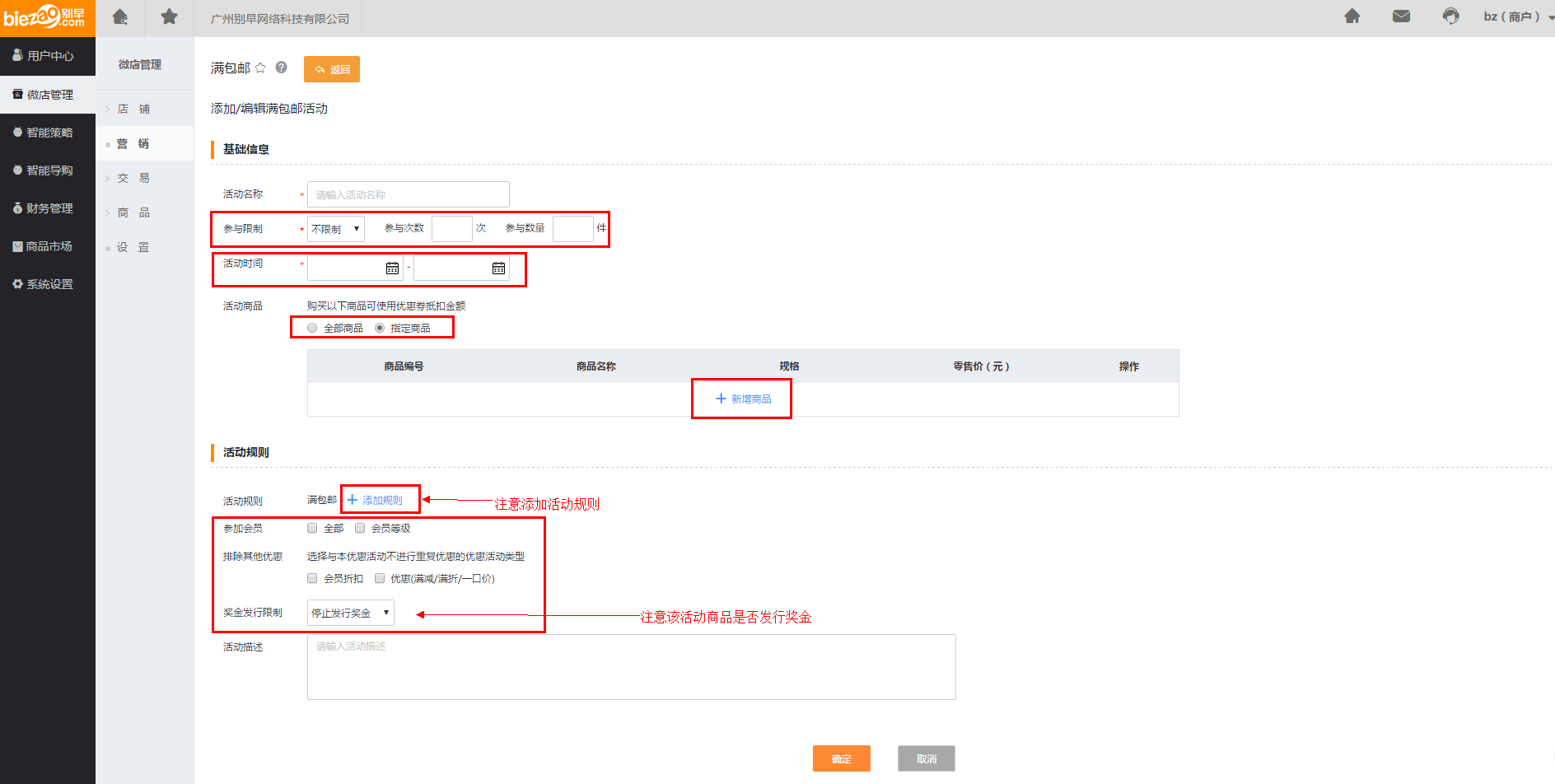Image resolution: width=1555 pixels, height=784 pixels.
Task: Enable the 会员折扣 exclusion checkbox
Action: [312, 578]
